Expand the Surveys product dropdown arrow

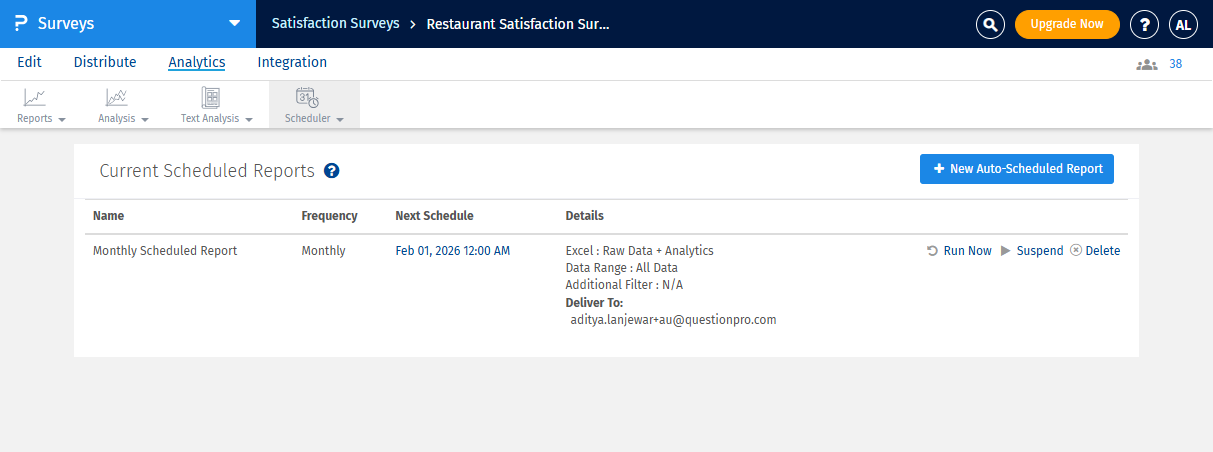(x=234, y=23)
